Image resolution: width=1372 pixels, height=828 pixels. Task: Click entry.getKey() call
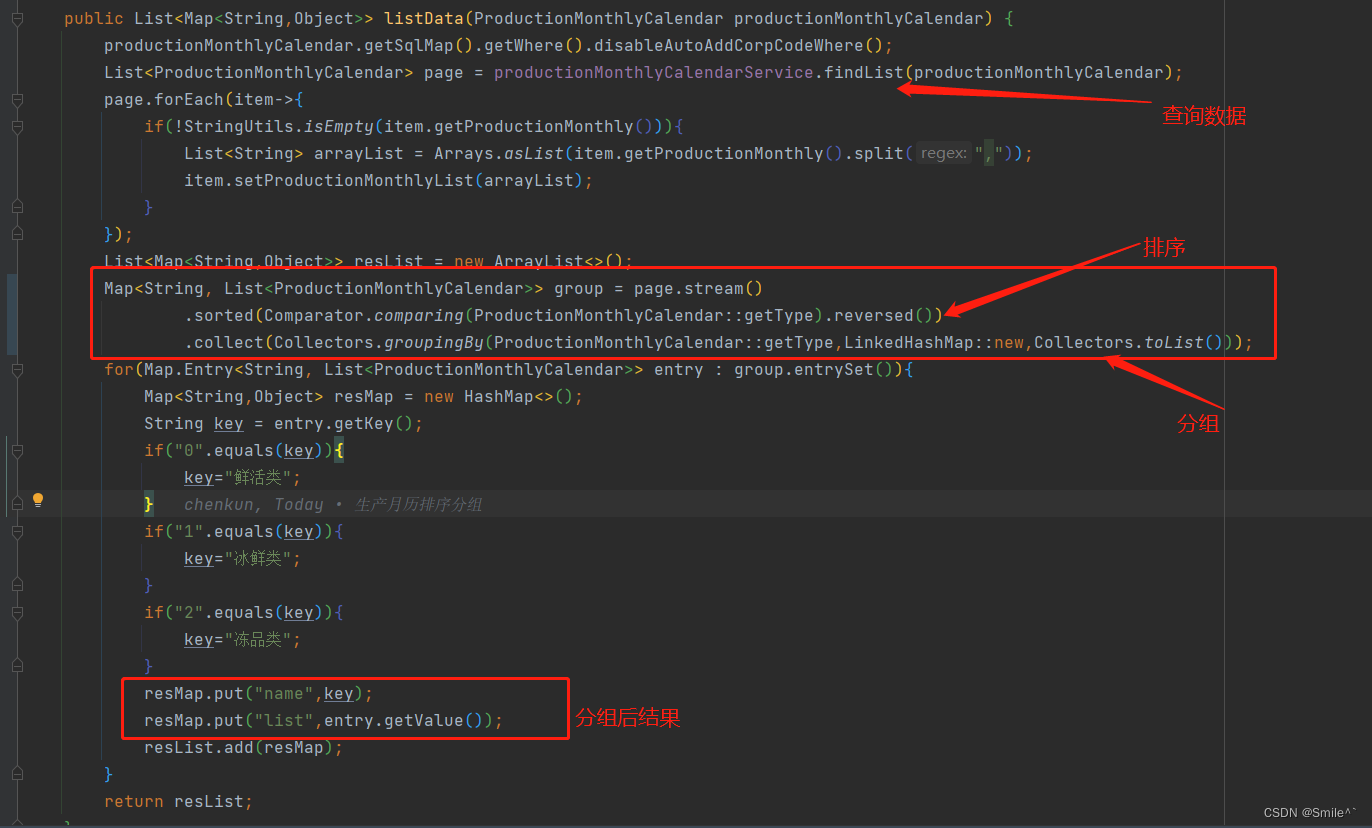(x=344, y=424)
